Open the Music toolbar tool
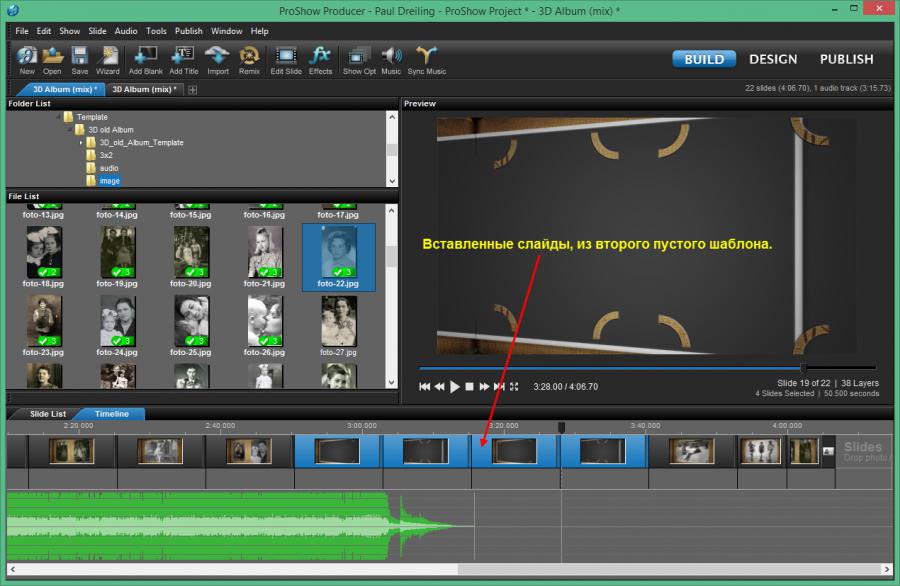The width and height of the screenshot is (900, 586). (x=391, y=60)
